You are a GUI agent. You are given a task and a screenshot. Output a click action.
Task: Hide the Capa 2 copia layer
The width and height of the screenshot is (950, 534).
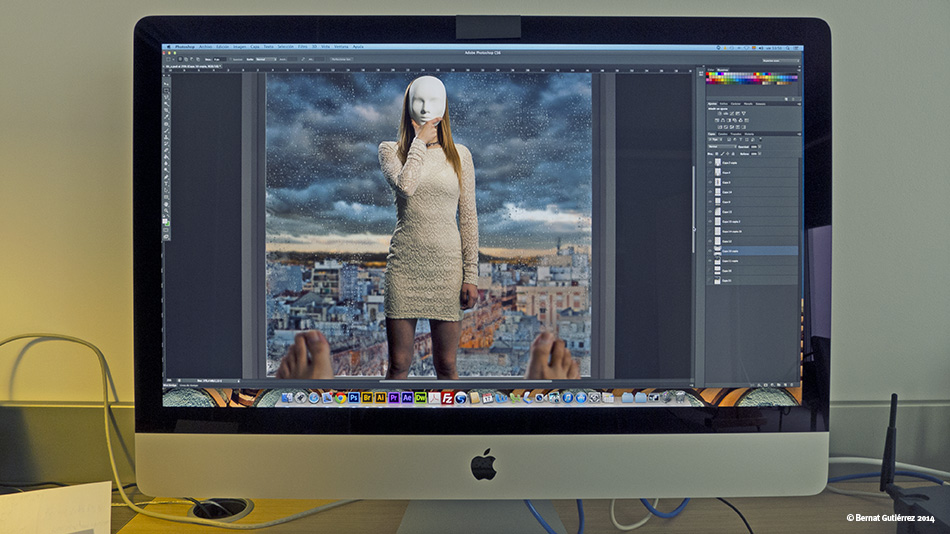coord(710,162)
